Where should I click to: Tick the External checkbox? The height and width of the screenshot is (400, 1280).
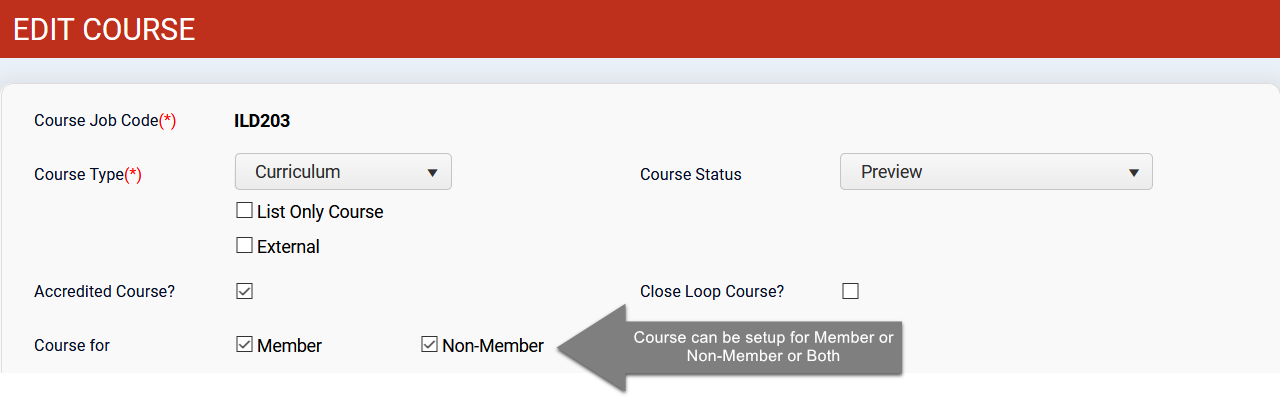click(244, 245)
